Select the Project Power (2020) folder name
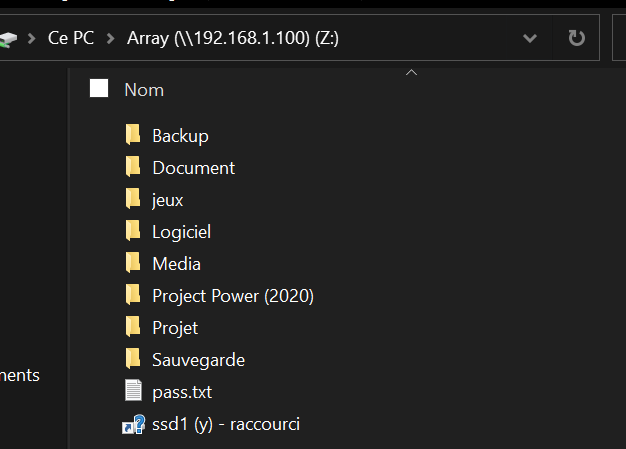The width and height of the screenshot is (626, 449). click(233, 296)
